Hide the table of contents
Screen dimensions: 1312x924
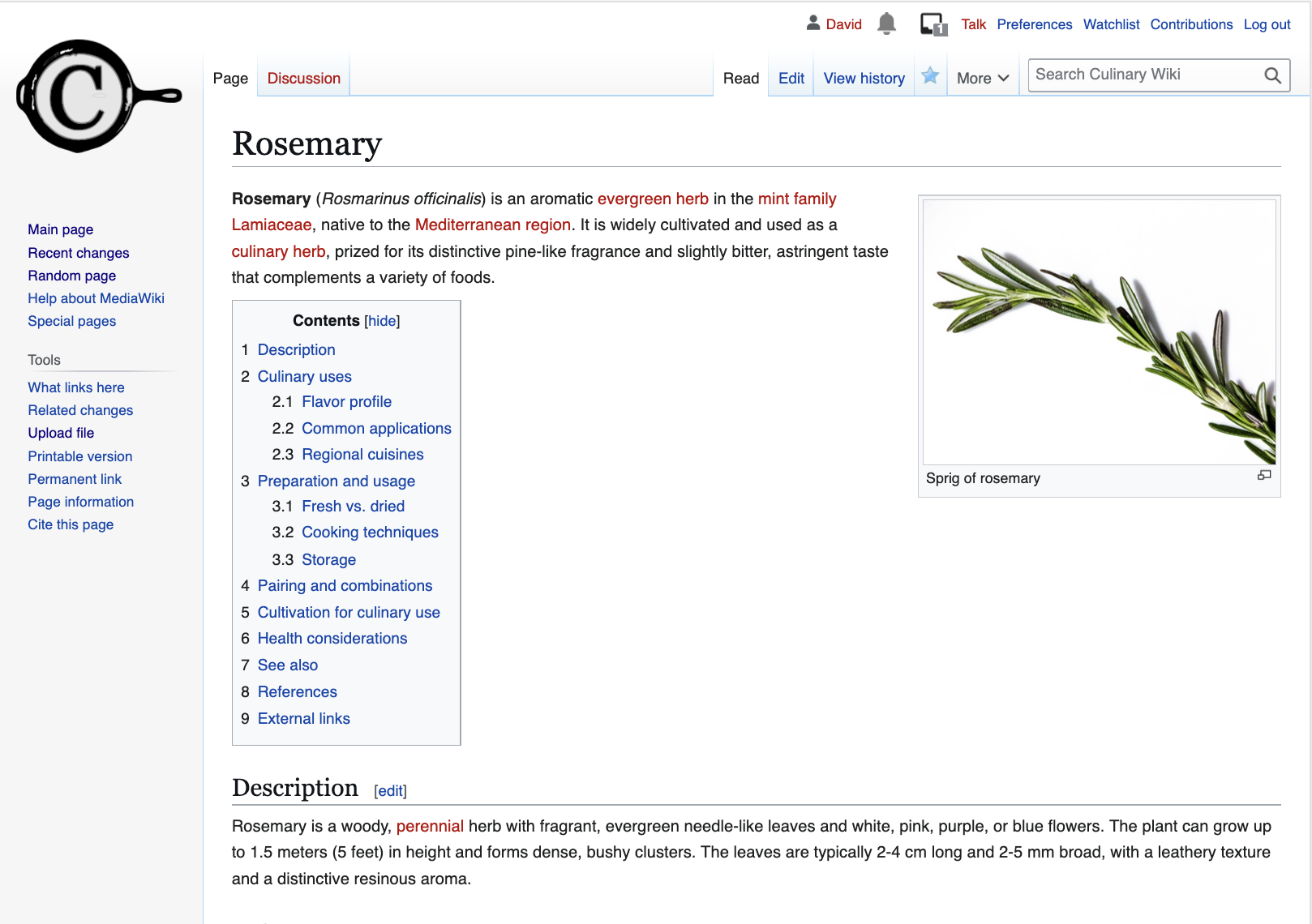point(382,321)
